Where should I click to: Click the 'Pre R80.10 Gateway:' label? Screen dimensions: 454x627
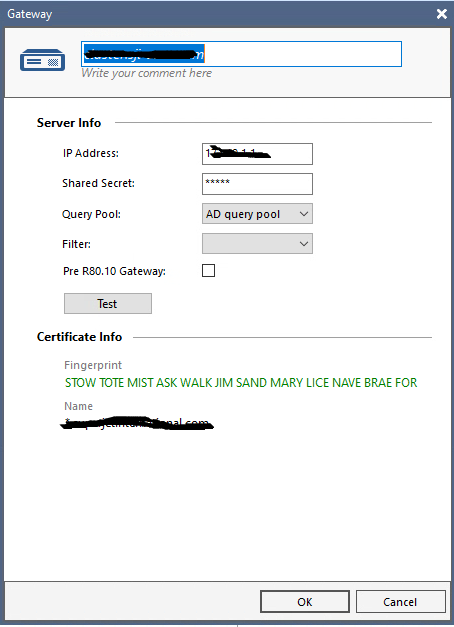click(114, 271)
